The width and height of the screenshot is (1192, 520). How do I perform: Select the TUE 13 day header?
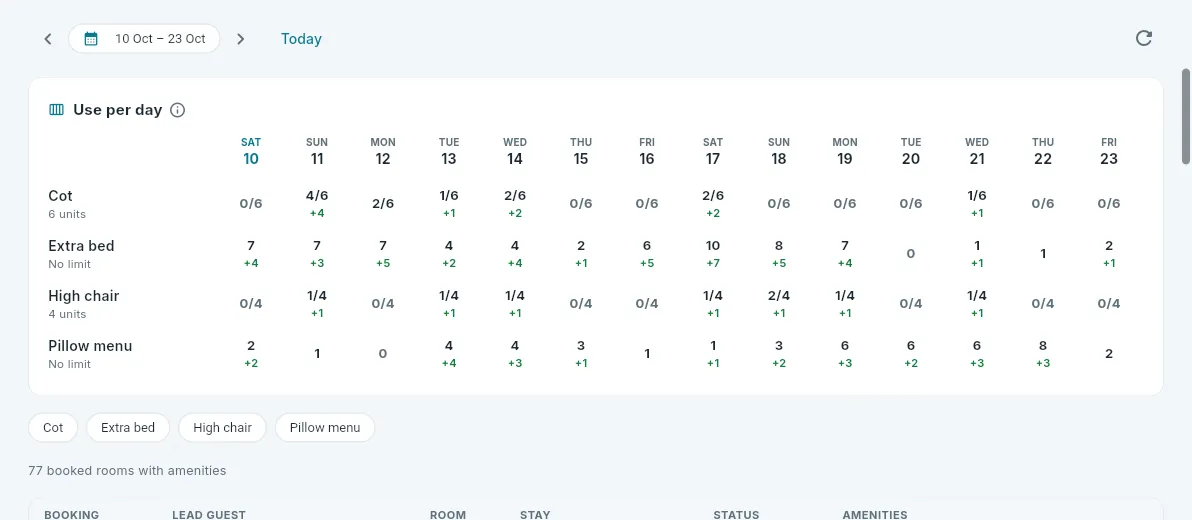(x=449, y=151)
